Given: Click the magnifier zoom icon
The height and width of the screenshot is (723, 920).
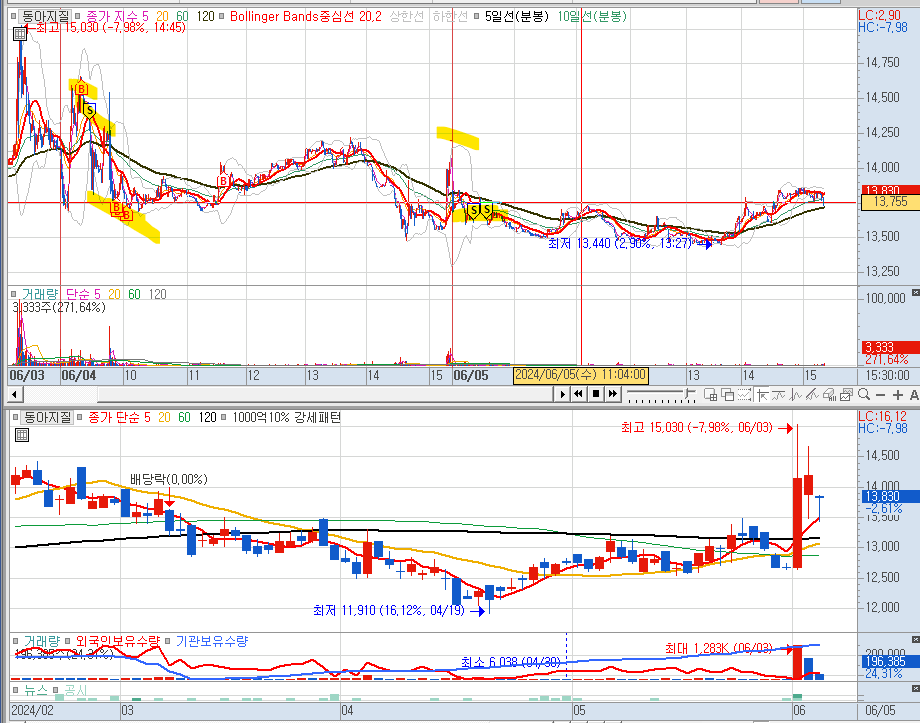Looking at the screenshot, I should point(864,394).
